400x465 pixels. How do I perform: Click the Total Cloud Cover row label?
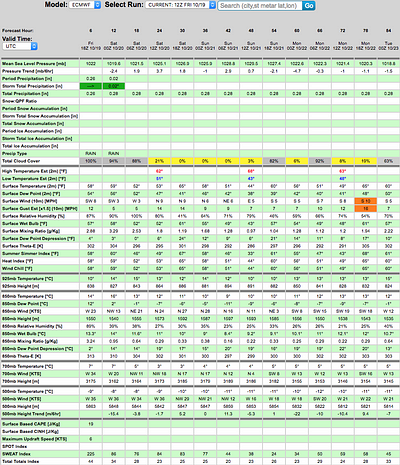click(x=21, y=161)
